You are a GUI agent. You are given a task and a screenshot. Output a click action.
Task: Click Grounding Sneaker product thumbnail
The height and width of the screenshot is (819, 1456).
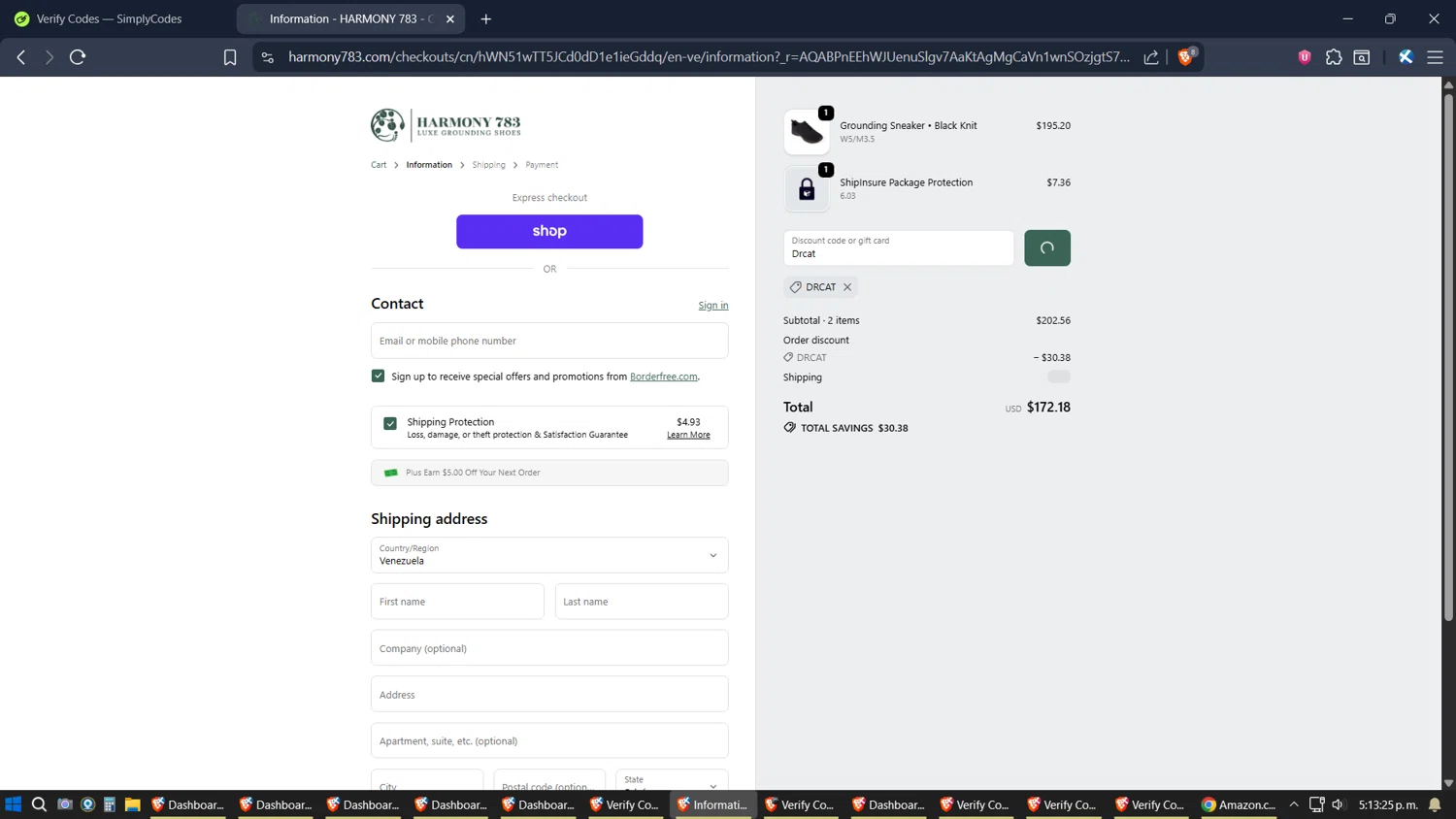(807, 132)
